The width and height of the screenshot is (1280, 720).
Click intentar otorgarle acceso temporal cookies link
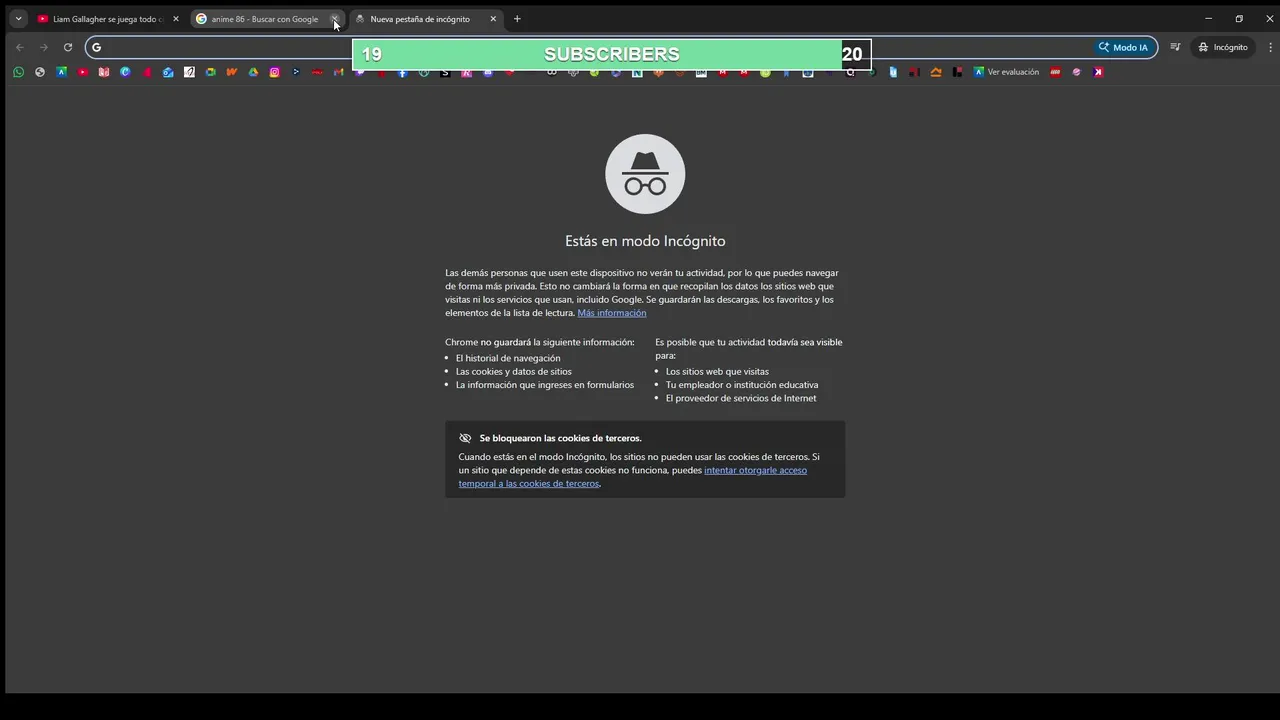click(x=633, y=477)
